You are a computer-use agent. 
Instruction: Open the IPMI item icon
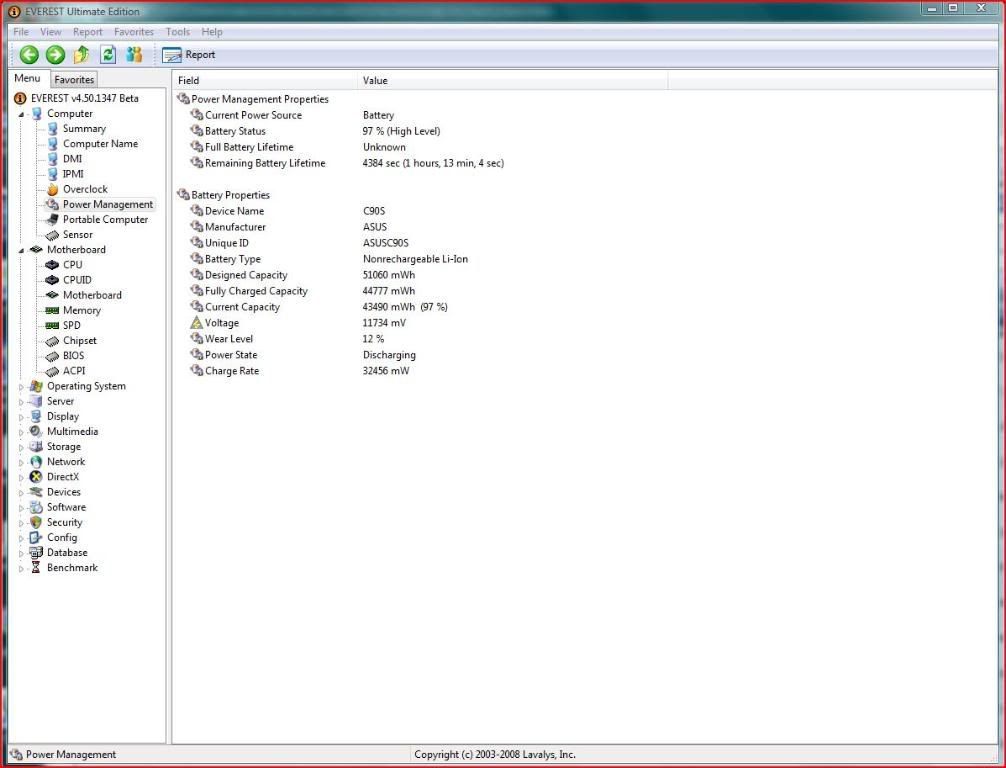53,174
